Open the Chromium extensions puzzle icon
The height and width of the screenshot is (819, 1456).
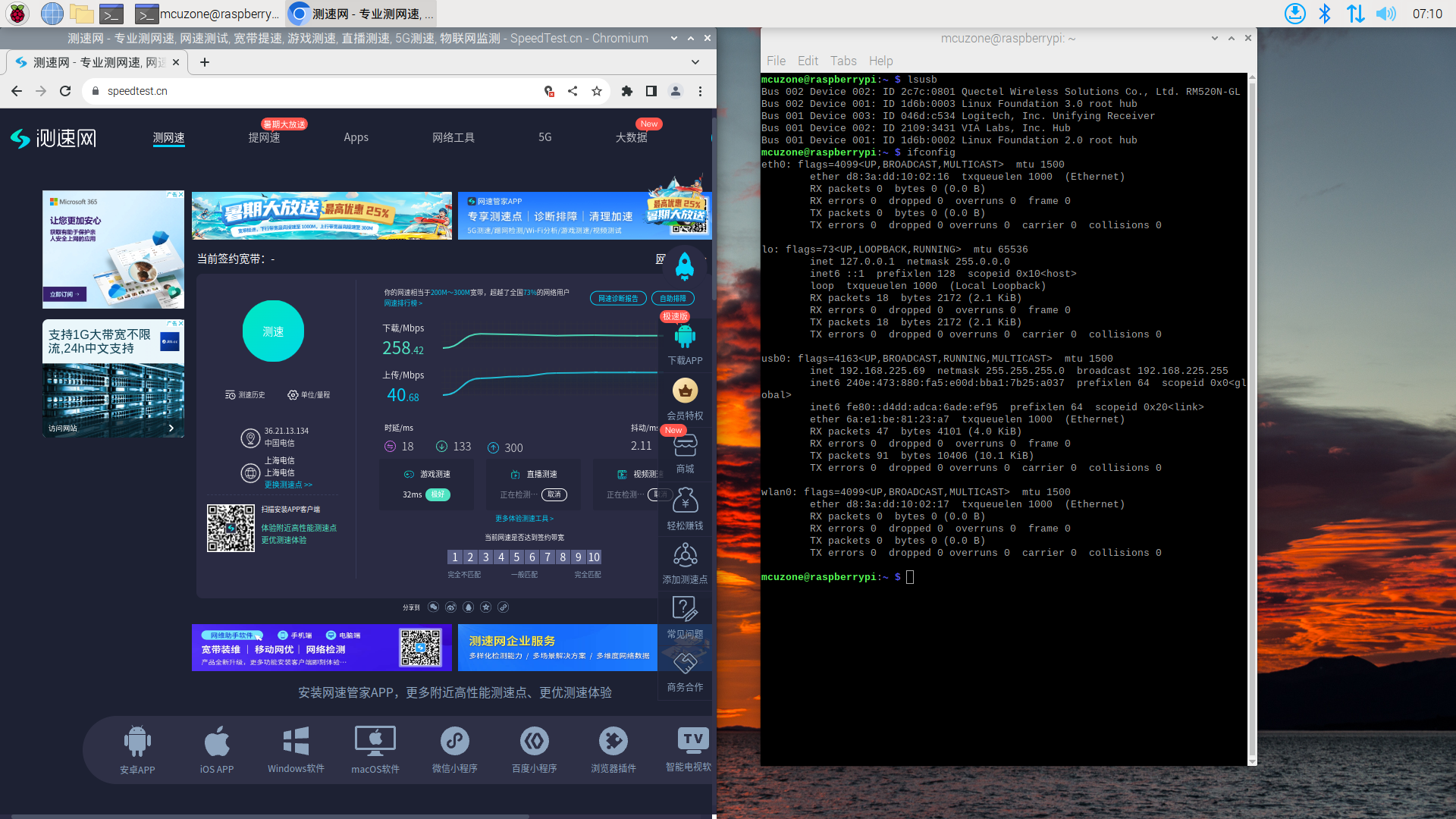(x=626, y=91)
